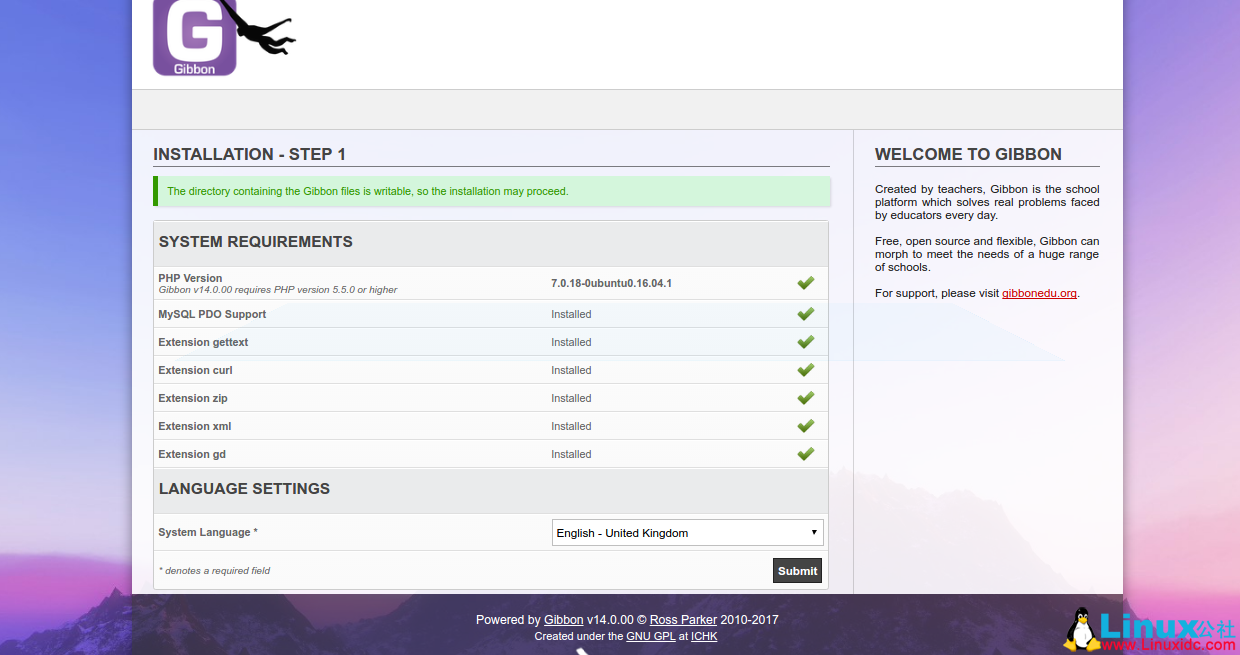The height and width of the screenshot is (655, 1240).
Task: Click the checkmark beside Extension curl
Action: 806,369
